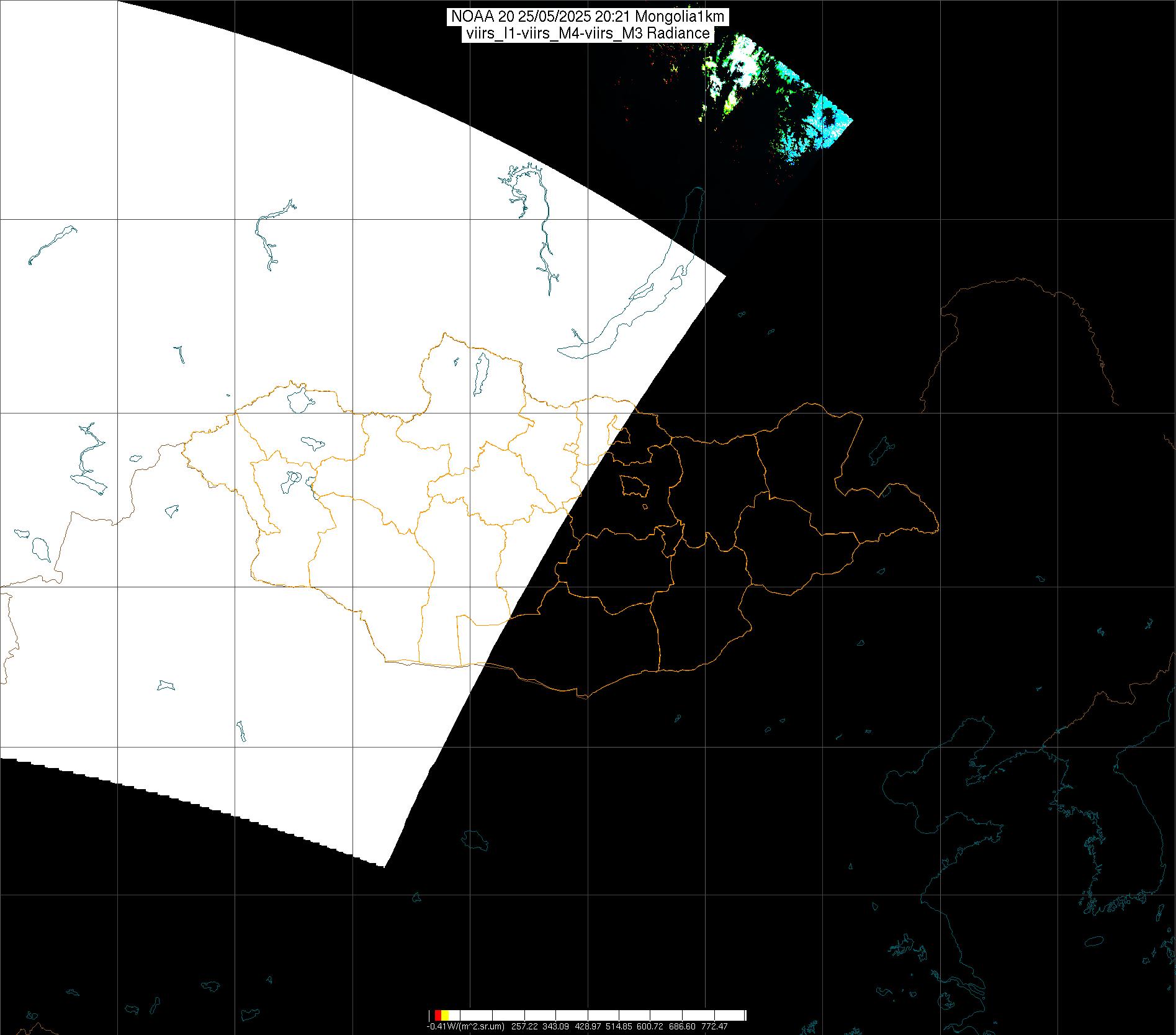Screen dimensions: 1176x1035
Task: Click the 'viirs_I1-viirs_M4-viirs_M3 Radiance' subtitle label
Action: click(x=587, y=34)
